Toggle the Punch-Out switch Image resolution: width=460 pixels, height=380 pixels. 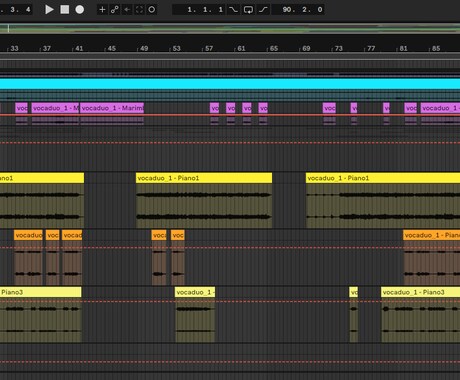click(263, 10)
